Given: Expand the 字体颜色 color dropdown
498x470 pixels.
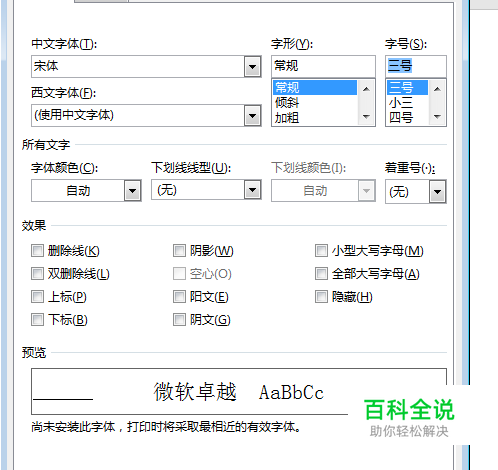Looking at the screenshot, I should [x=133, y=191].
